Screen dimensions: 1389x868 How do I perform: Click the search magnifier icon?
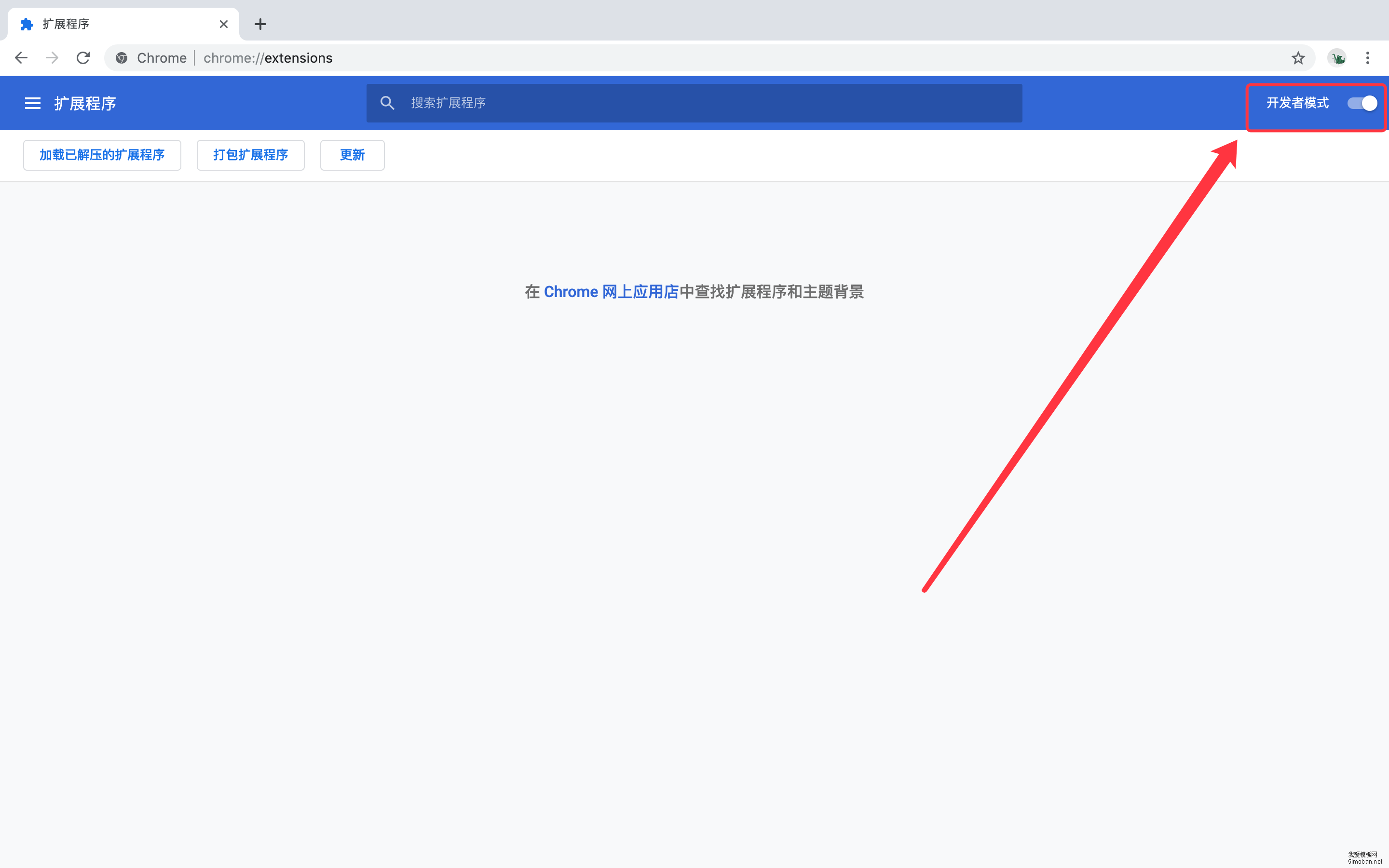[x=387, y=103]
